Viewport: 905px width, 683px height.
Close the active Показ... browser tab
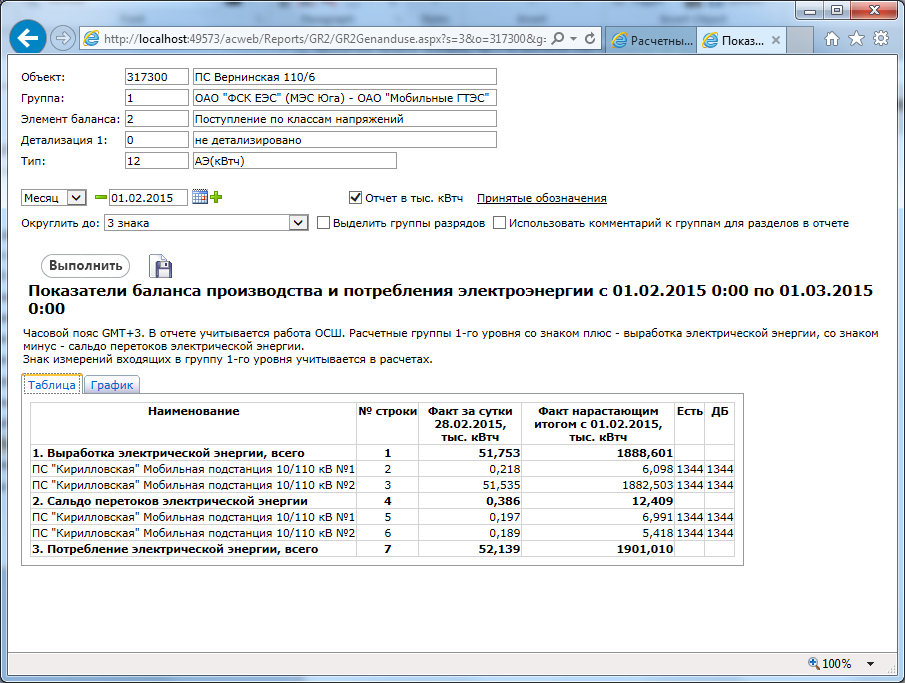776,40
